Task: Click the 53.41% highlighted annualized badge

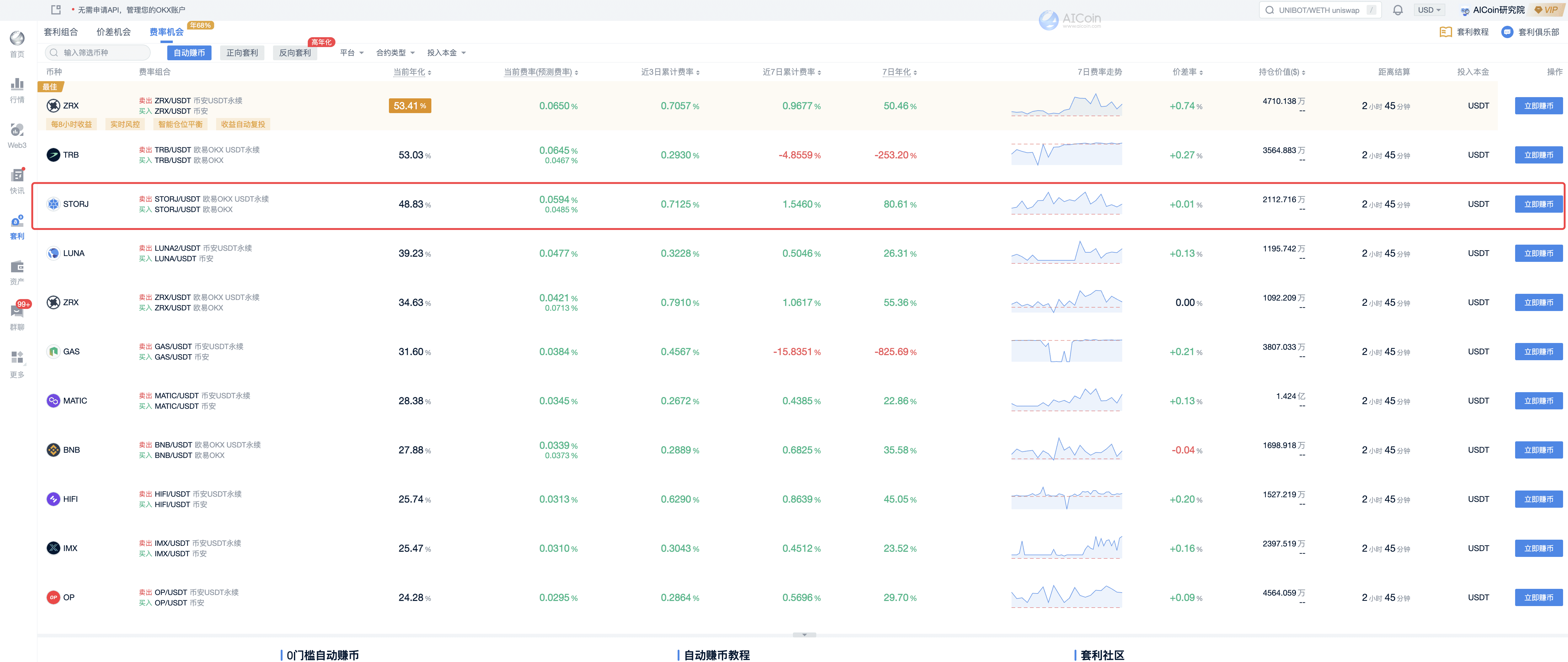Action: click(x=410, y=106)
